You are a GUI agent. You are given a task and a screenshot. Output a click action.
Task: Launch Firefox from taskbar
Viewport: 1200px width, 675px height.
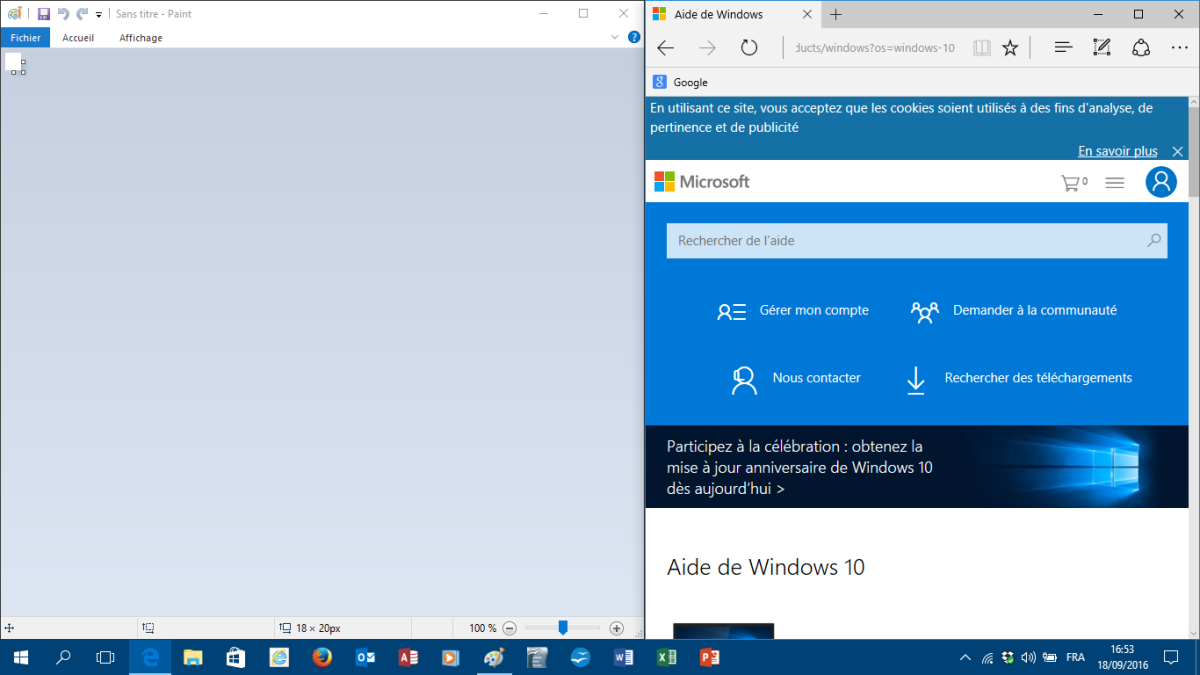click(x=321, y=658)
